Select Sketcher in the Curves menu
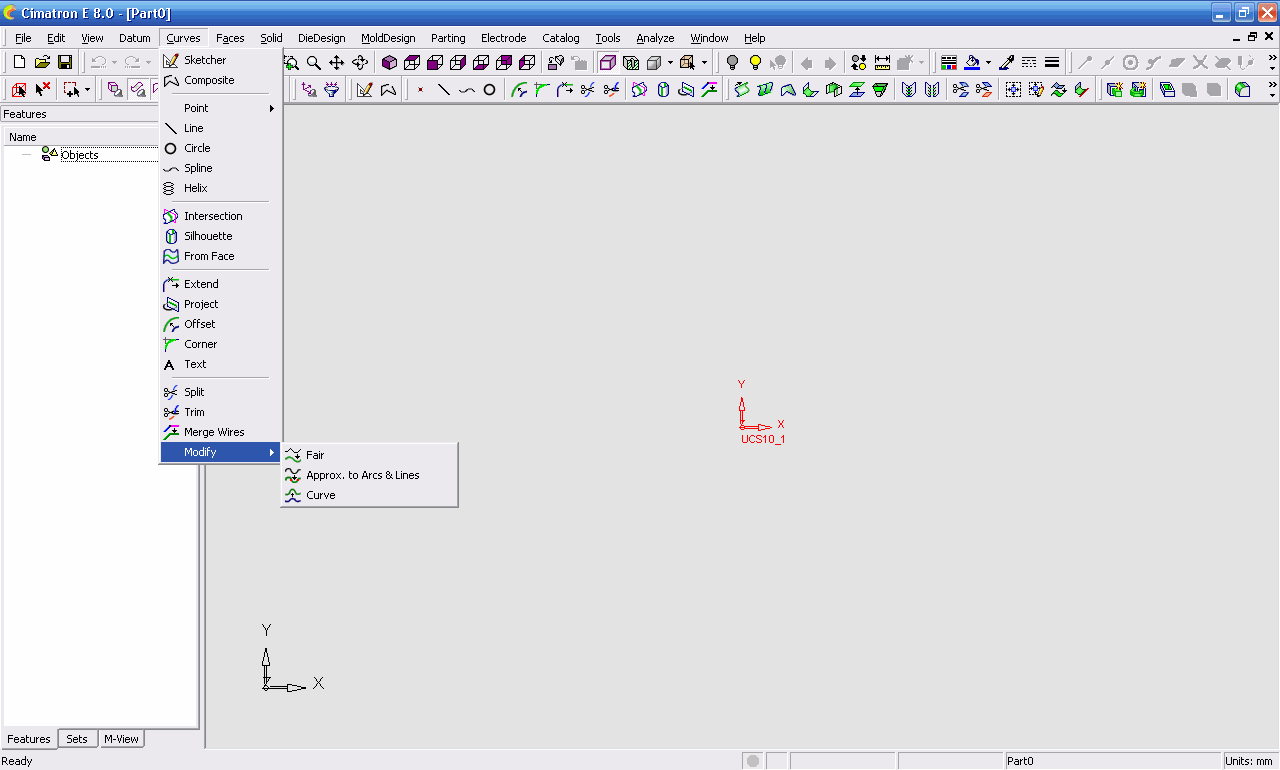The image size is (1280, 770). click(221, 60)
